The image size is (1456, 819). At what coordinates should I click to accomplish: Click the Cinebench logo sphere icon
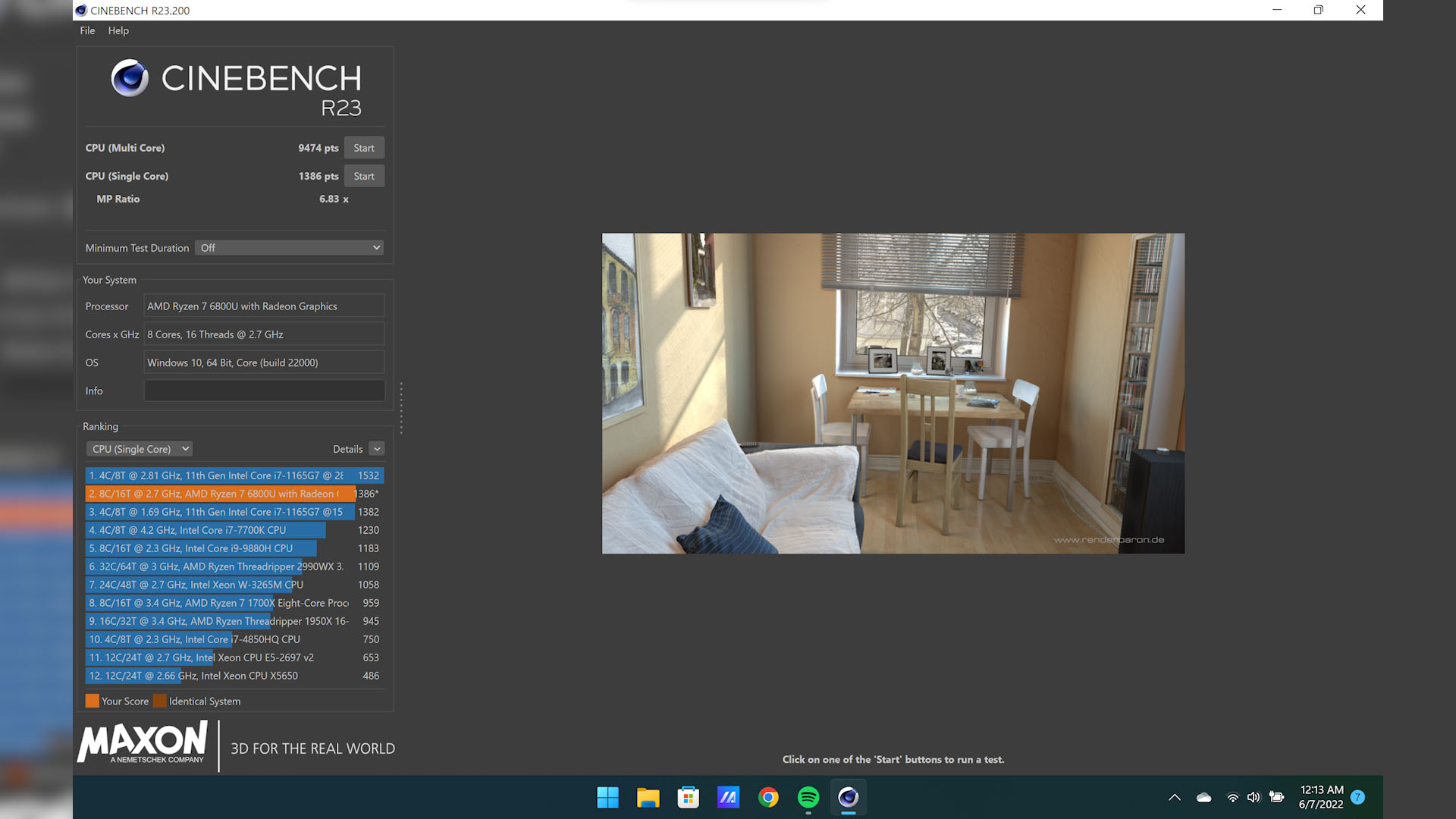[x=130, y=77]
